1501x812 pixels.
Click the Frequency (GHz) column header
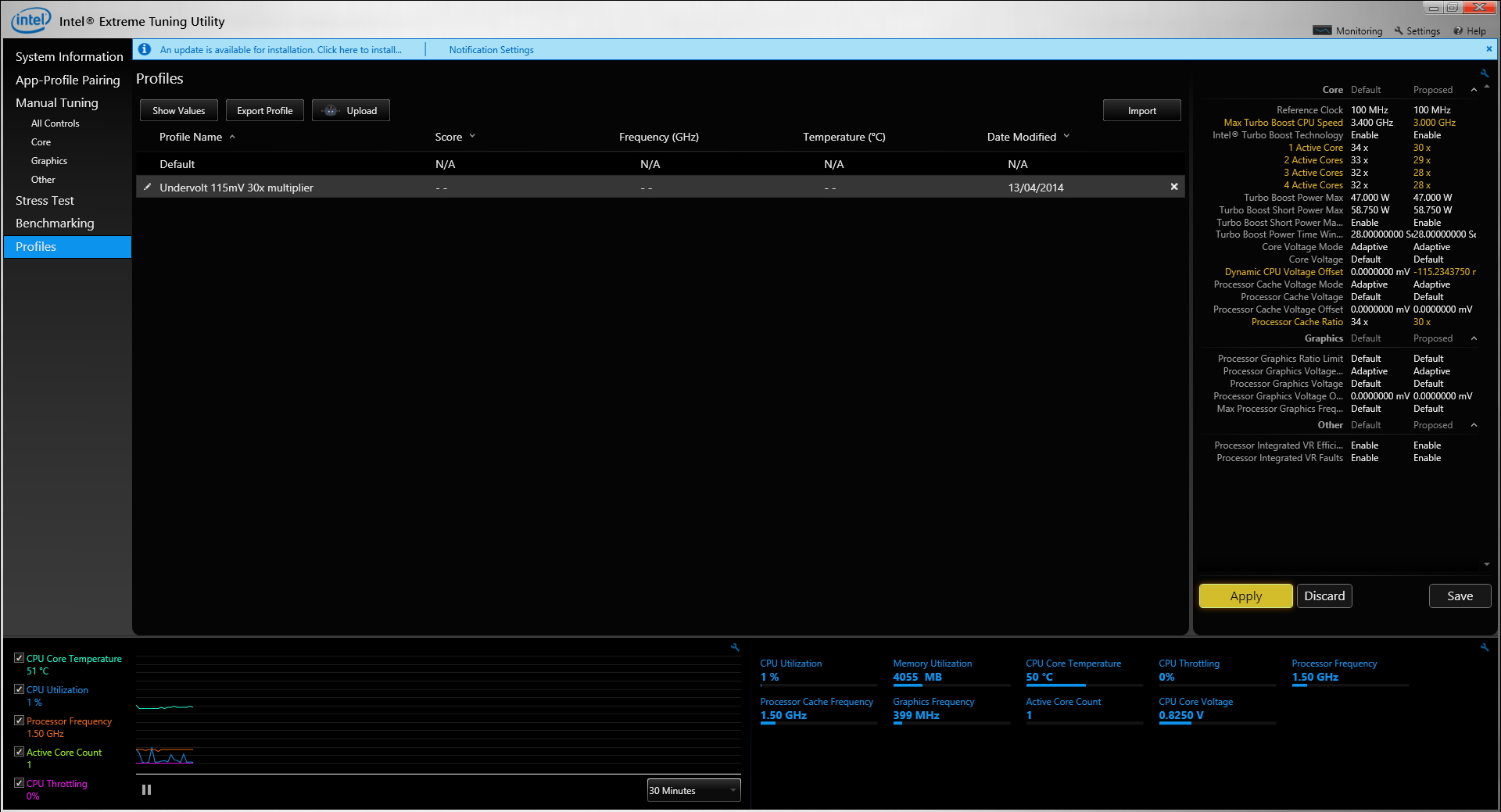click(x=658, y=137)
